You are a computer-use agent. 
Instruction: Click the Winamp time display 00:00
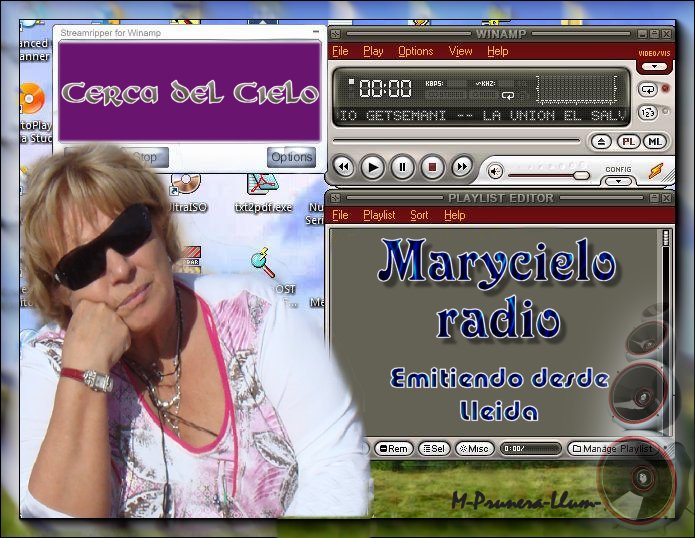[x=385, y=88]
